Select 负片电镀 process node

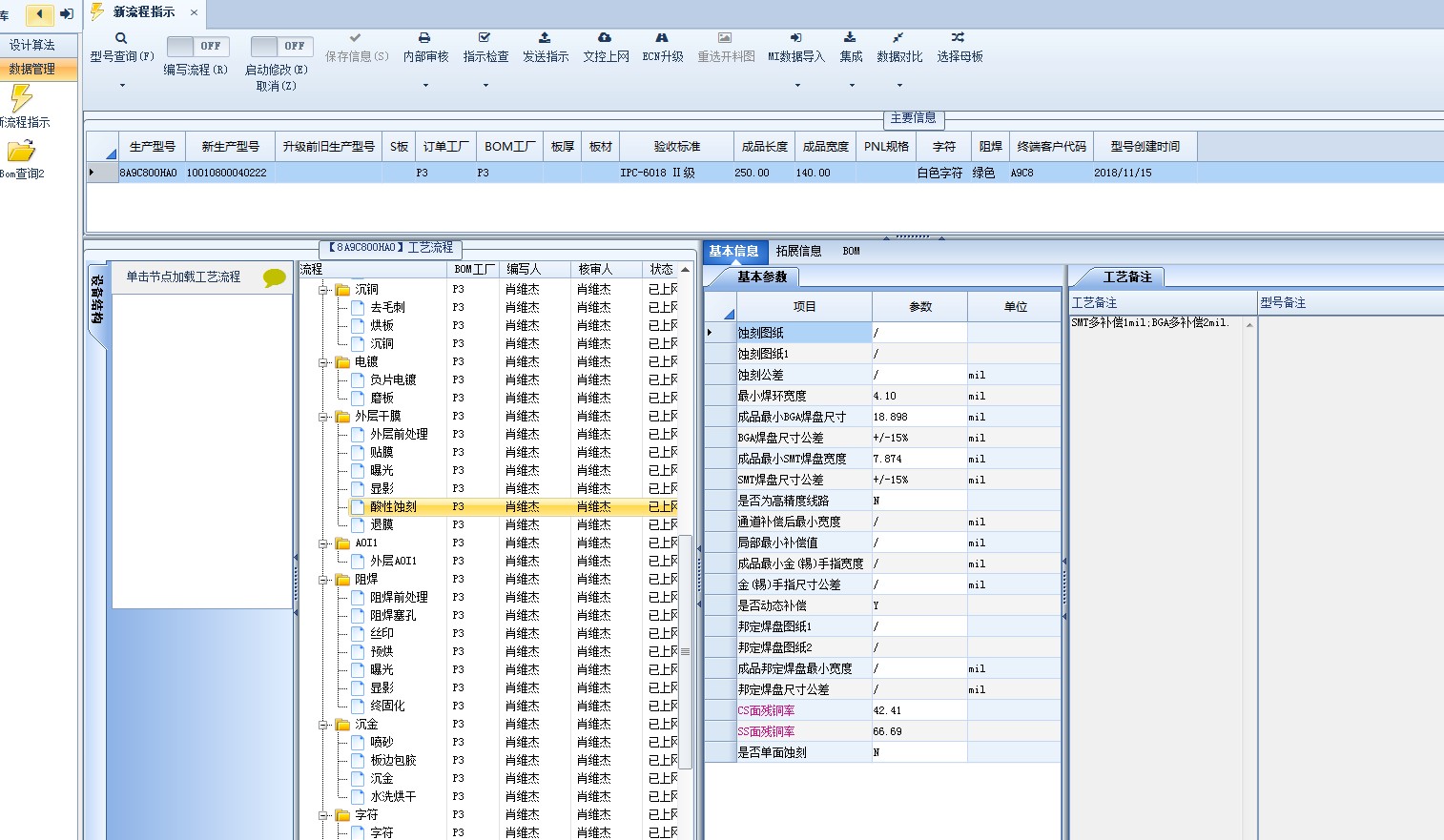(393, 380)
